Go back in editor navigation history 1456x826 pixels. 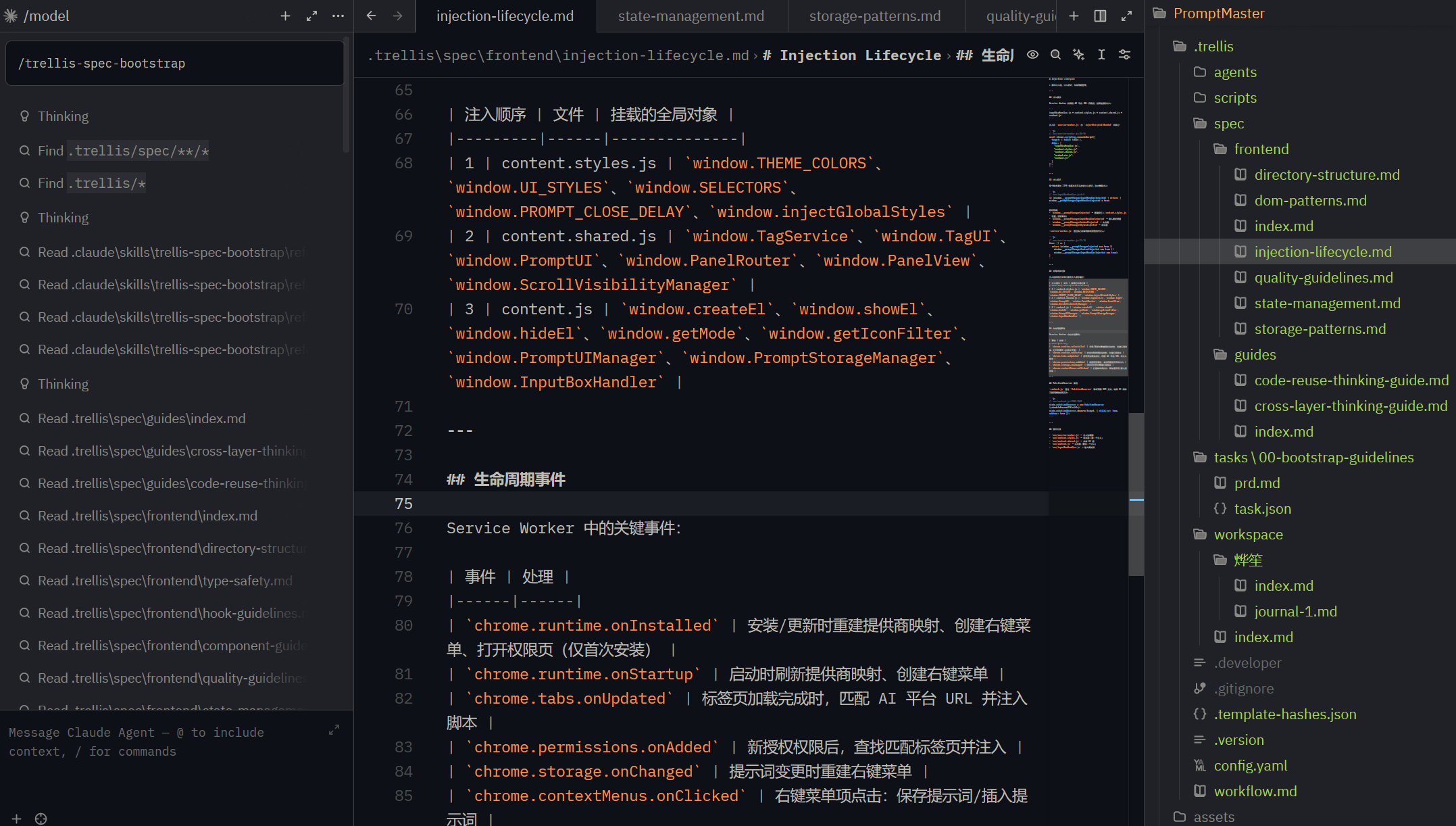[x=371, y=16]
